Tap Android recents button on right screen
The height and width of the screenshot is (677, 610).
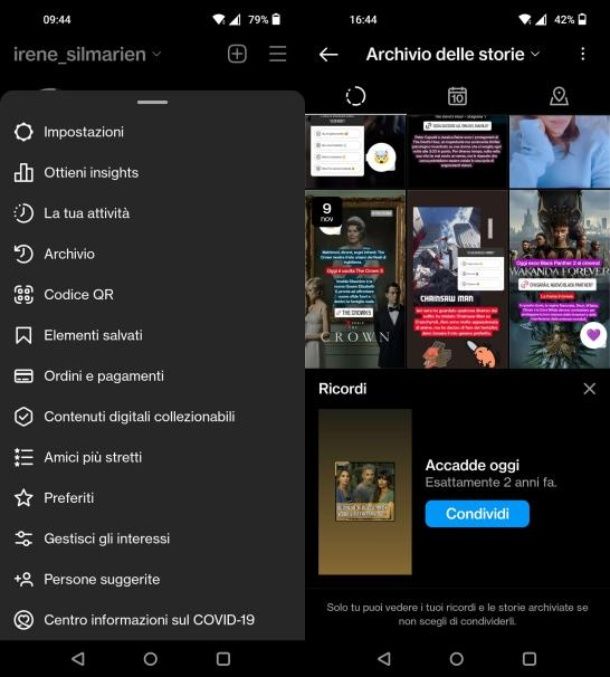click(530, 658)
